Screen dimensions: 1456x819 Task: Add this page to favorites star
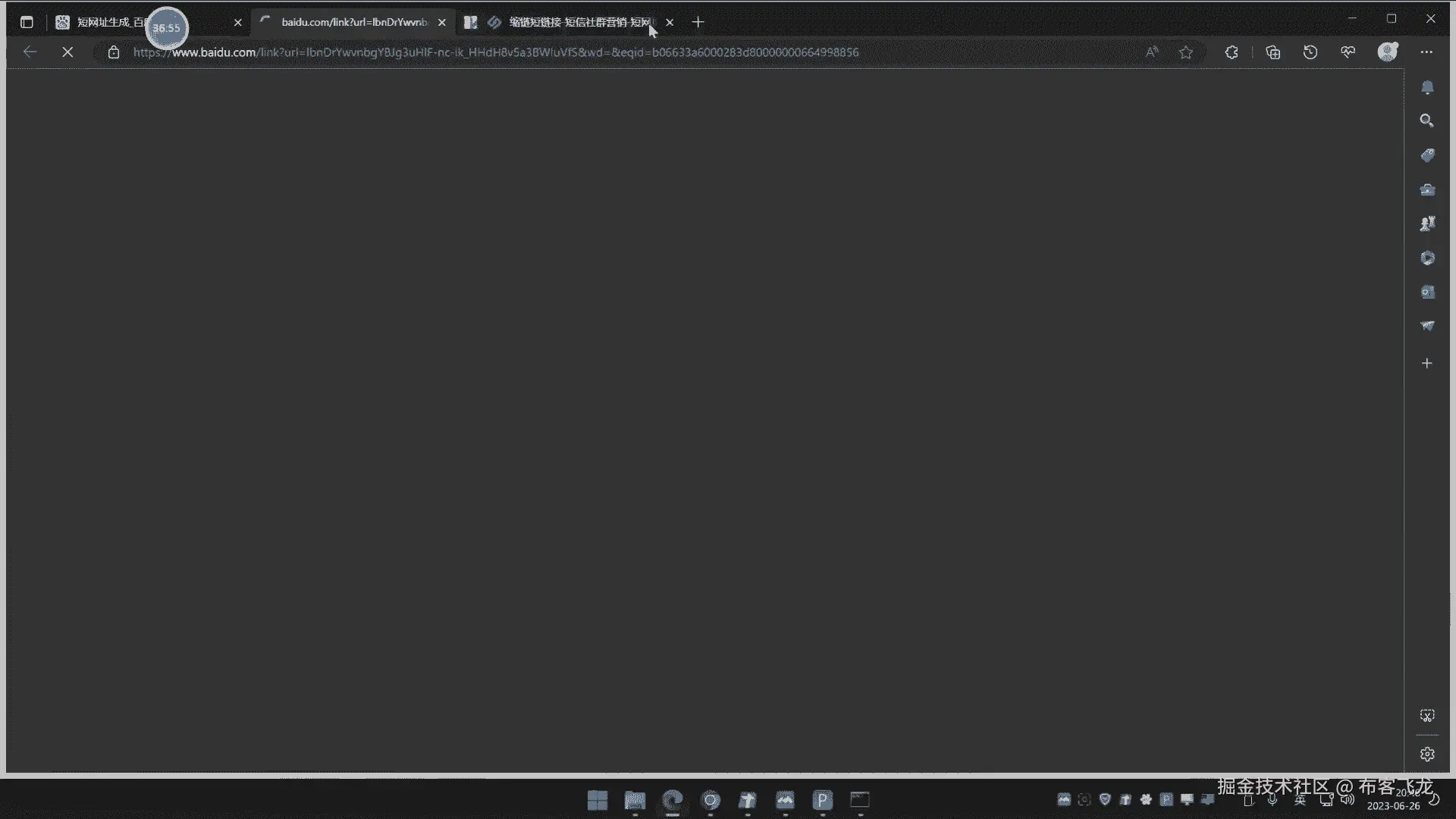pos(1186,52)
